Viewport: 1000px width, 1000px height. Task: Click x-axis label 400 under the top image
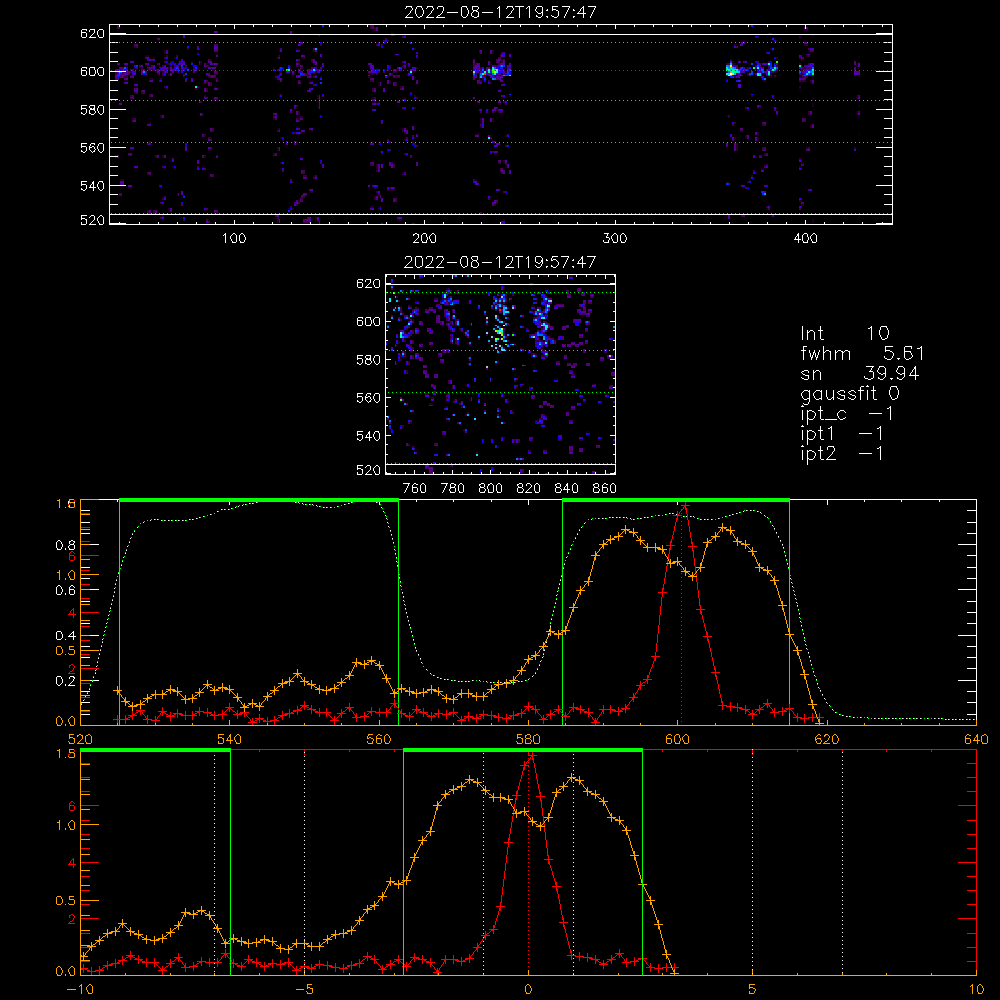805,239
